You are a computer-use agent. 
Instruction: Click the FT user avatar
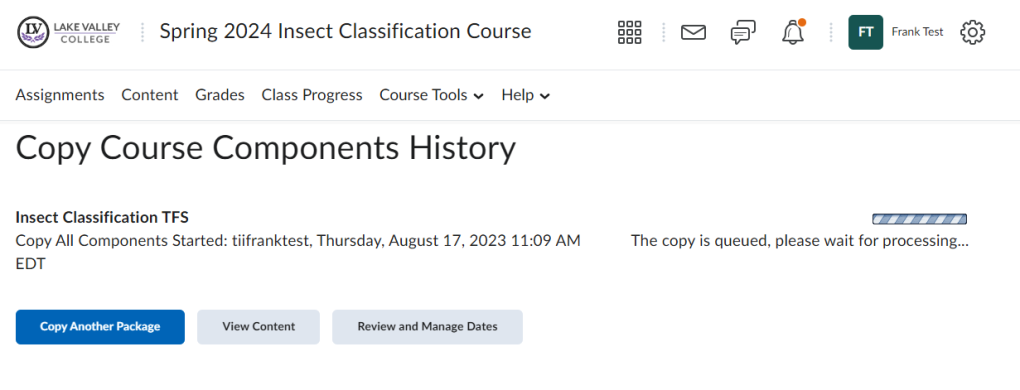tap(865, 32)
